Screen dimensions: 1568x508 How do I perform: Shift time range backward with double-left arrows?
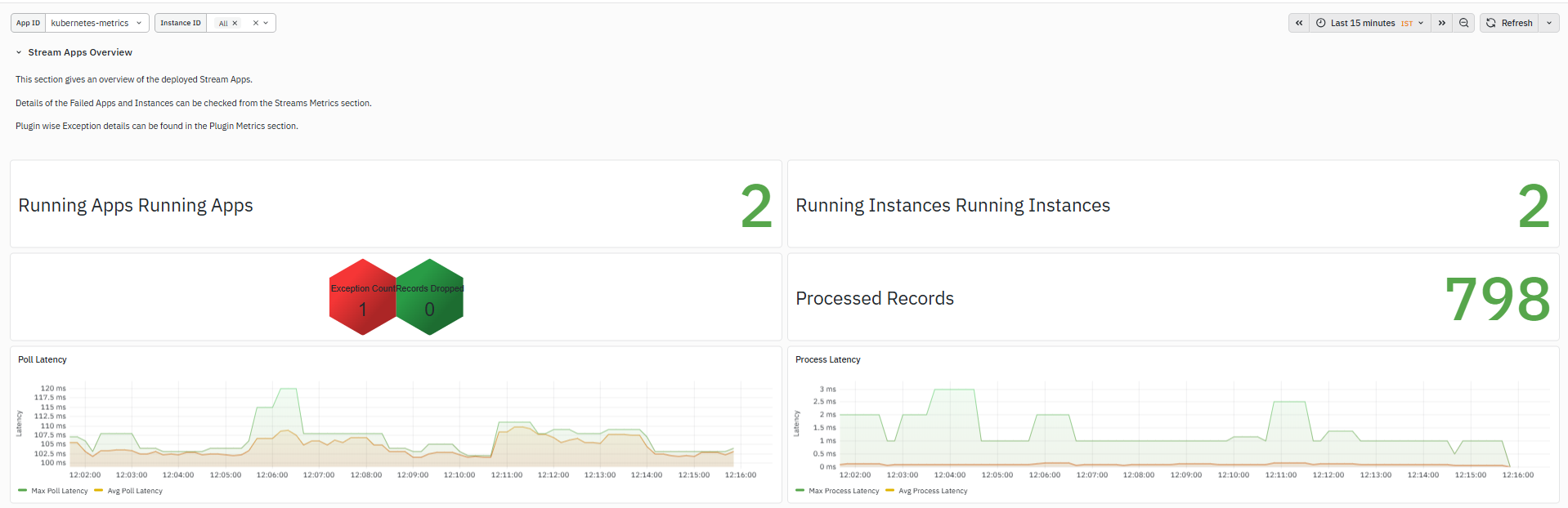tap(1299, 23)
